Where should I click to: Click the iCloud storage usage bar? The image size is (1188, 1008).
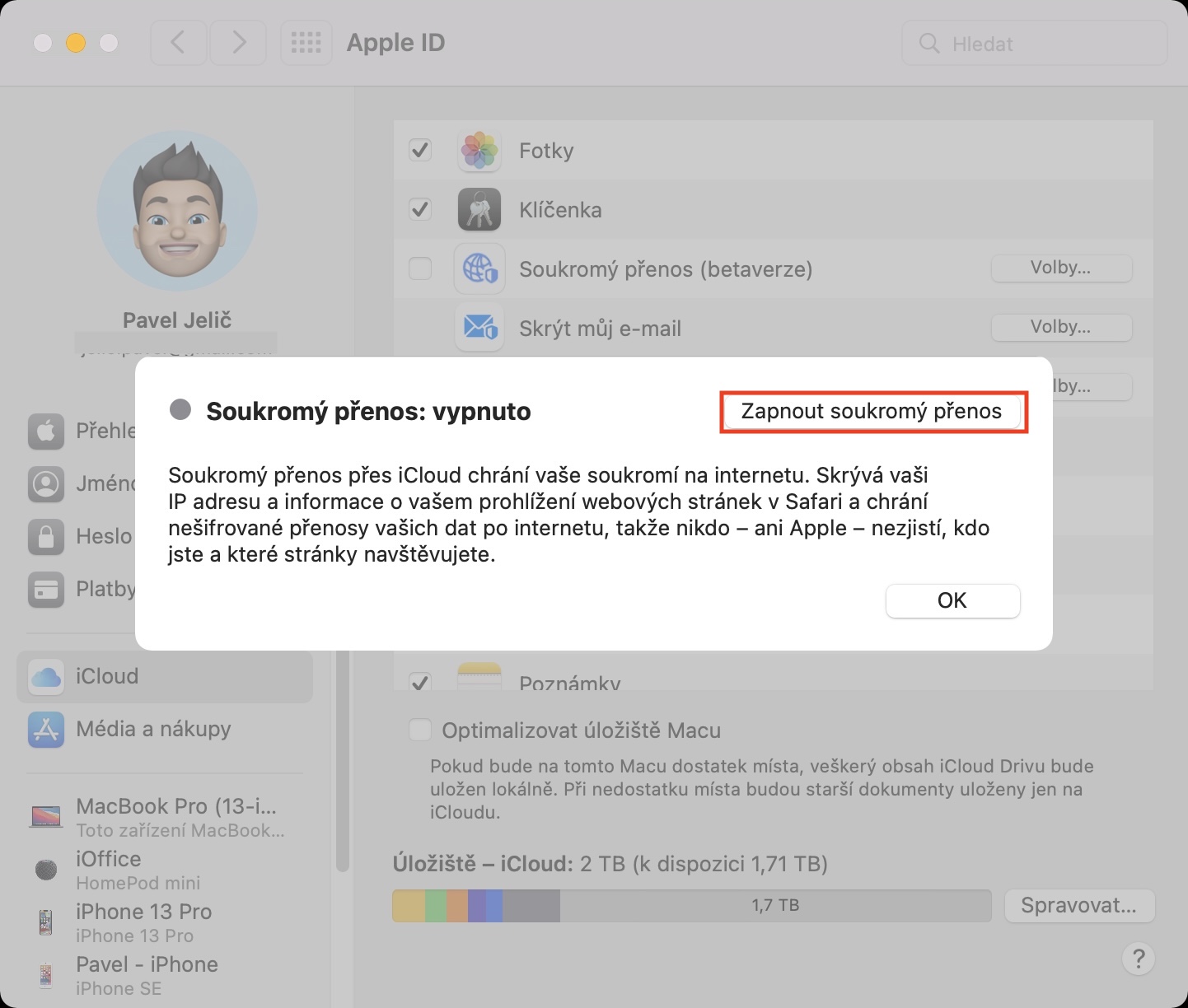tap(692, 906)
